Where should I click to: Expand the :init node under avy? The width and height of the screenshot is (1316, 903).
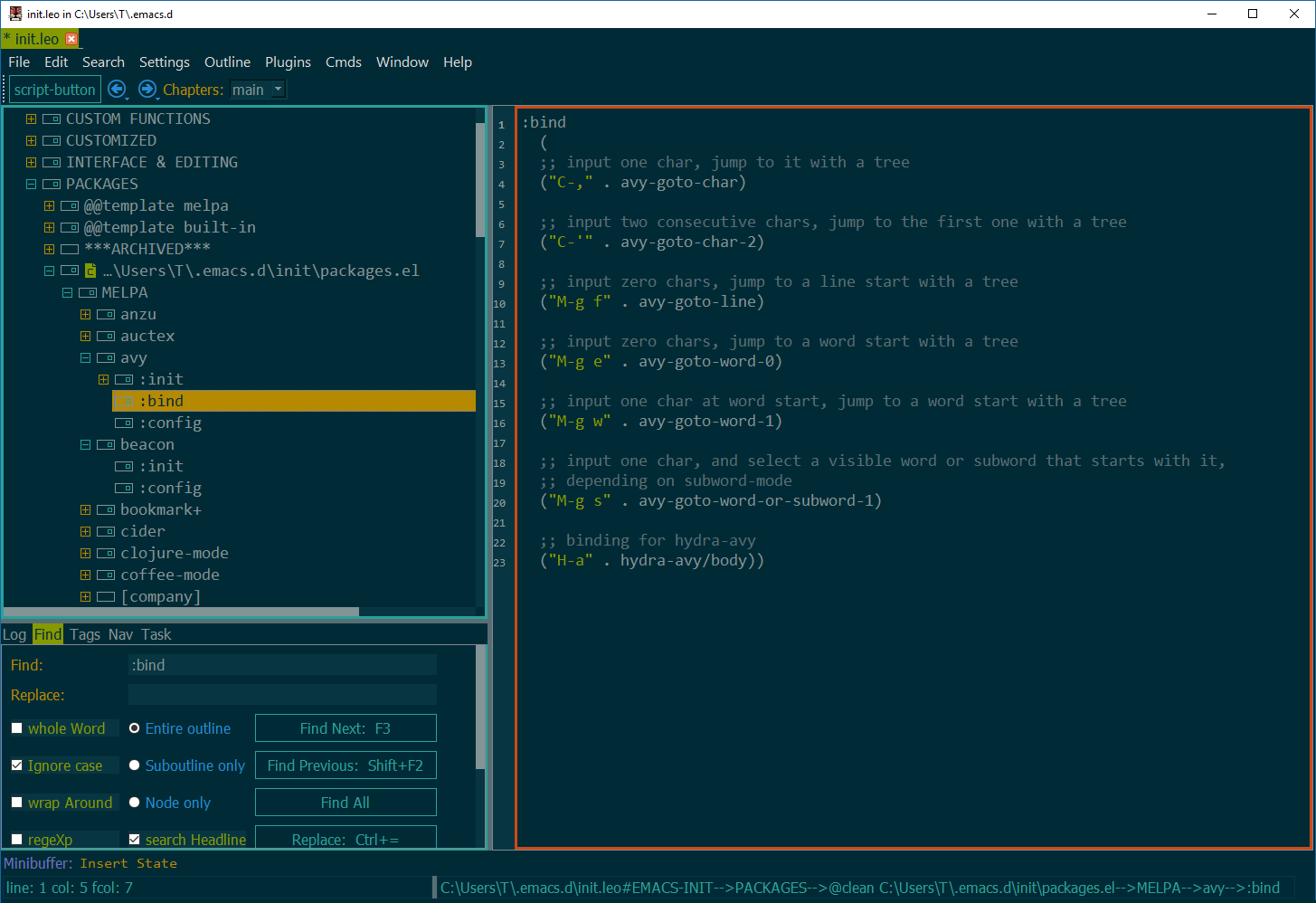pyautogui.click(x=103, y=380)
